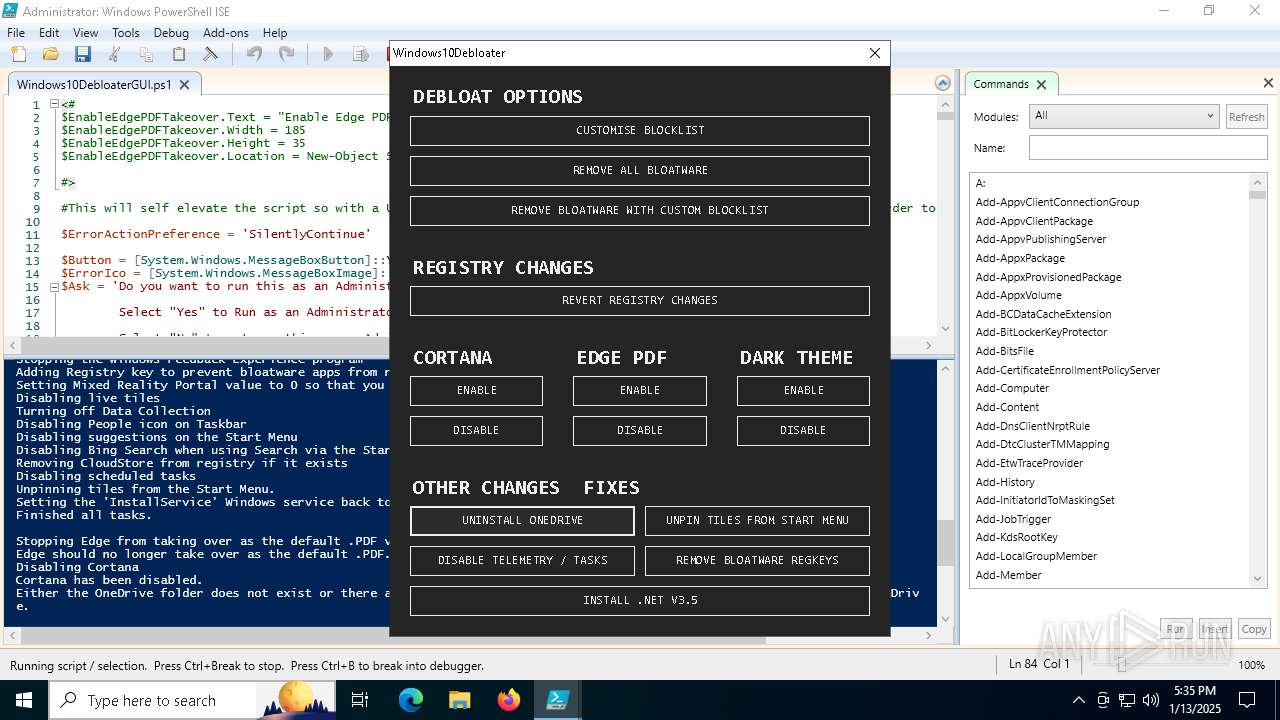
Task: Open the volume control in the system tray
Action: (x=1150, y=700)
